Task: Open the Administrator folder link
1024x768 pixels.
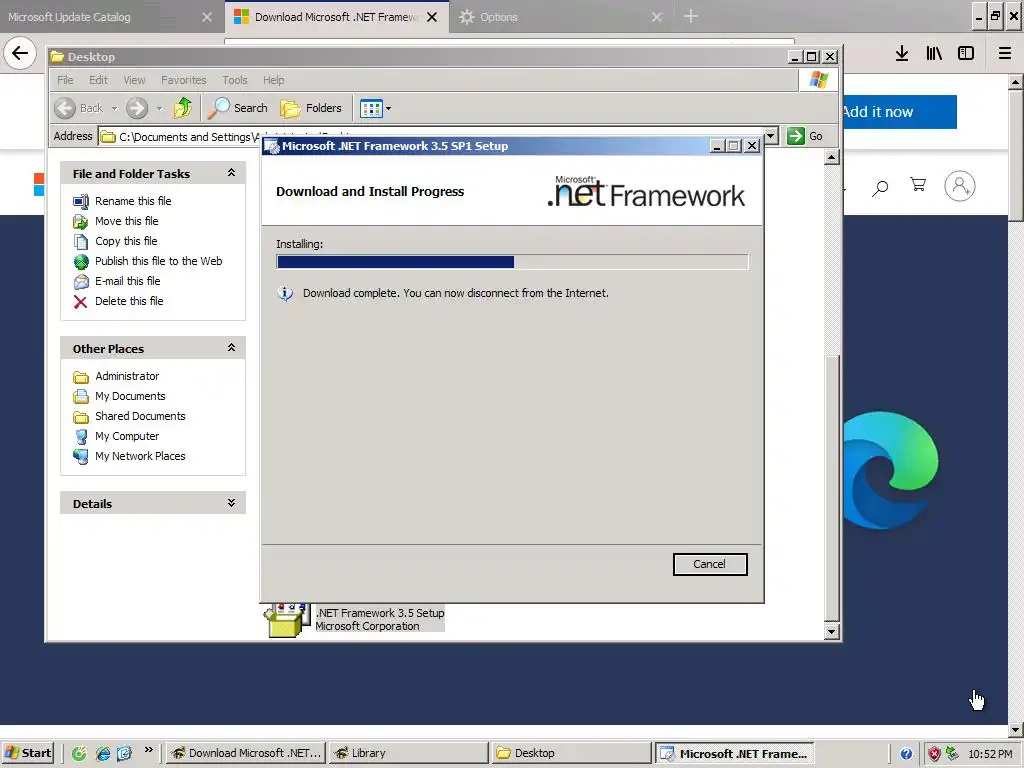Action: [127, 376]
